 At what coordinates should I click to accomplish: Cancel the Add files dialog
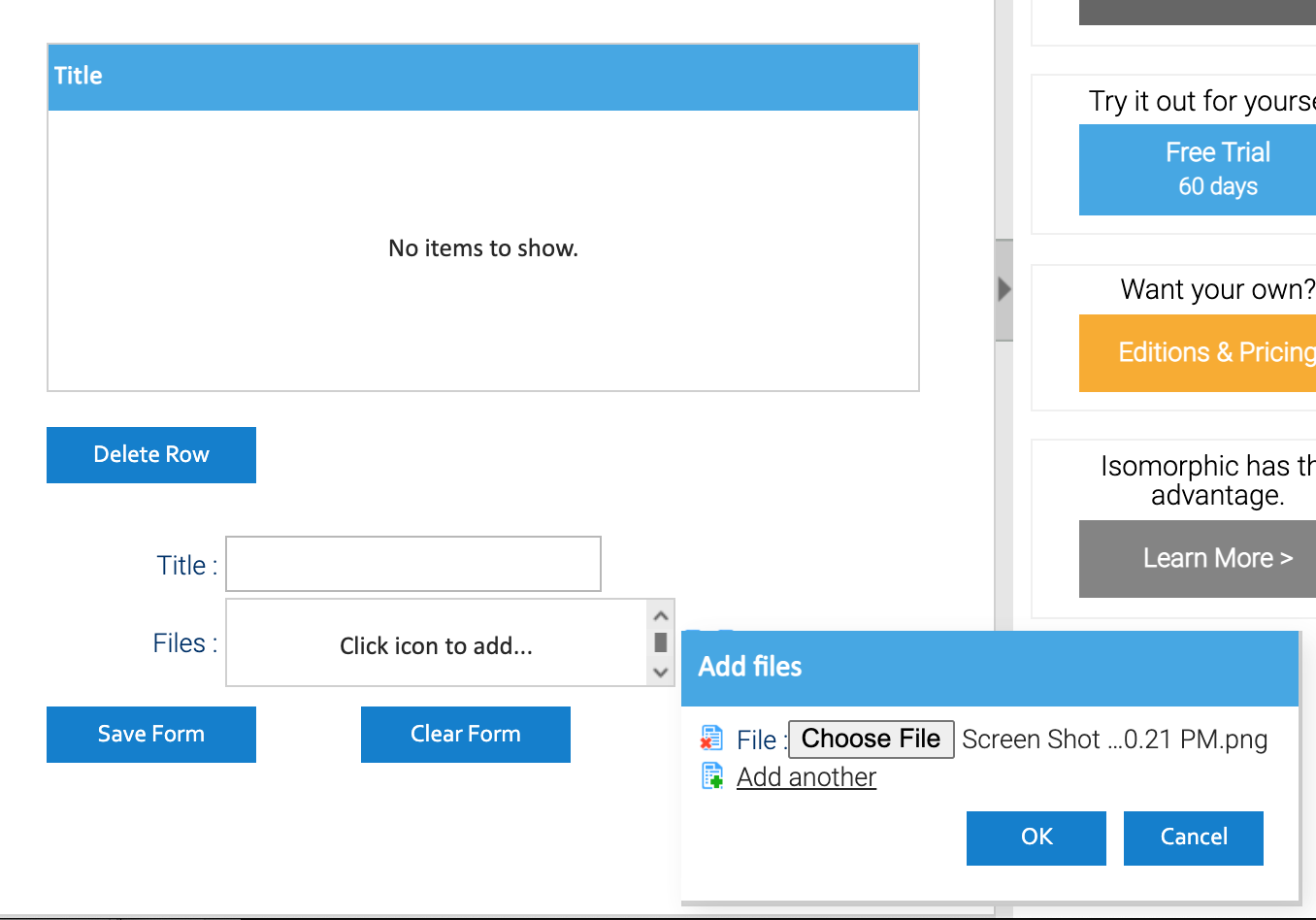(1193, 838)
